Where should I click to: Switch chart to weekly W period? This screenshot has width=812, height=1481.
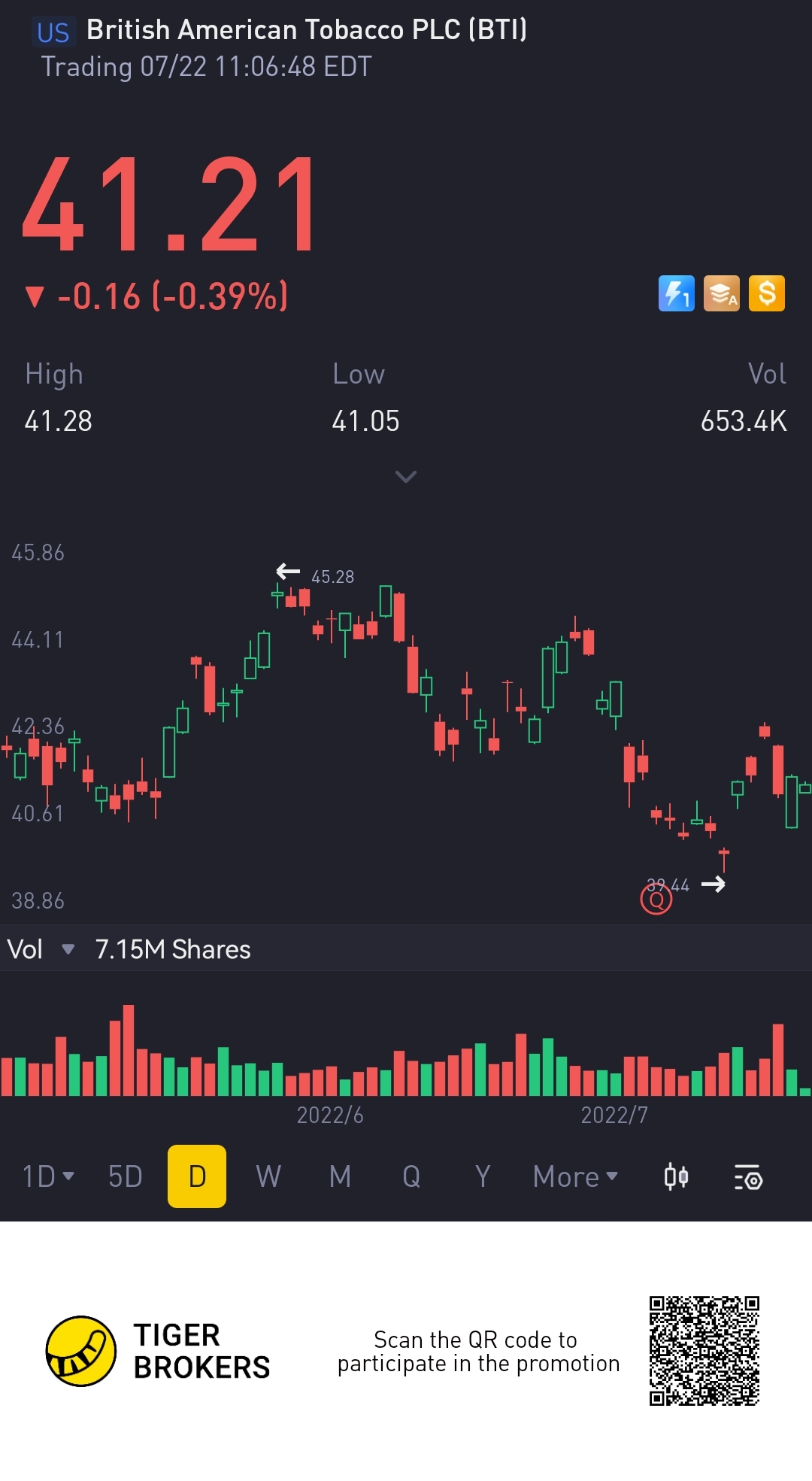pyautogui.click(x=268, y=1176)
